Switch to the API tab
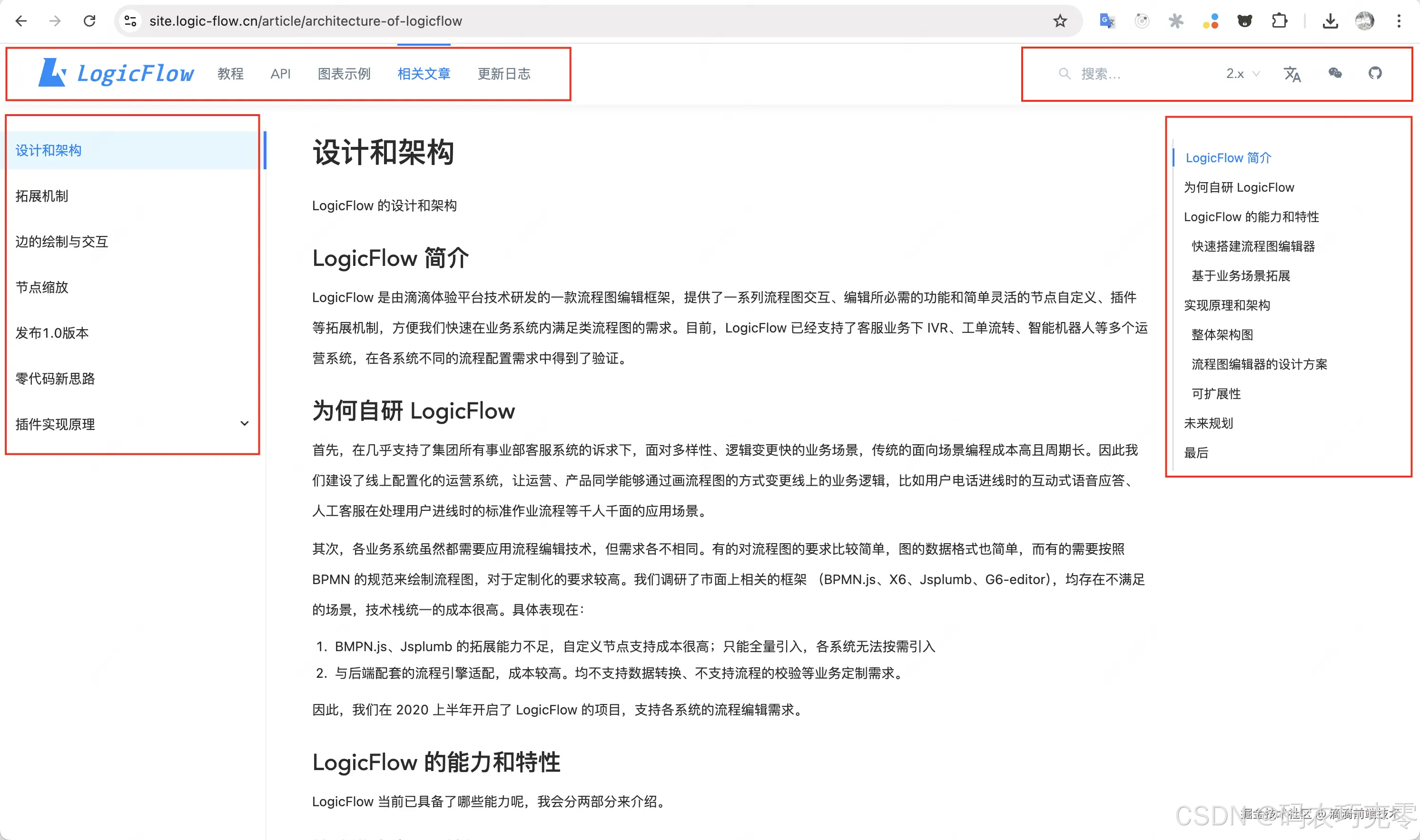1420x840 pixels. pos(281,74)
